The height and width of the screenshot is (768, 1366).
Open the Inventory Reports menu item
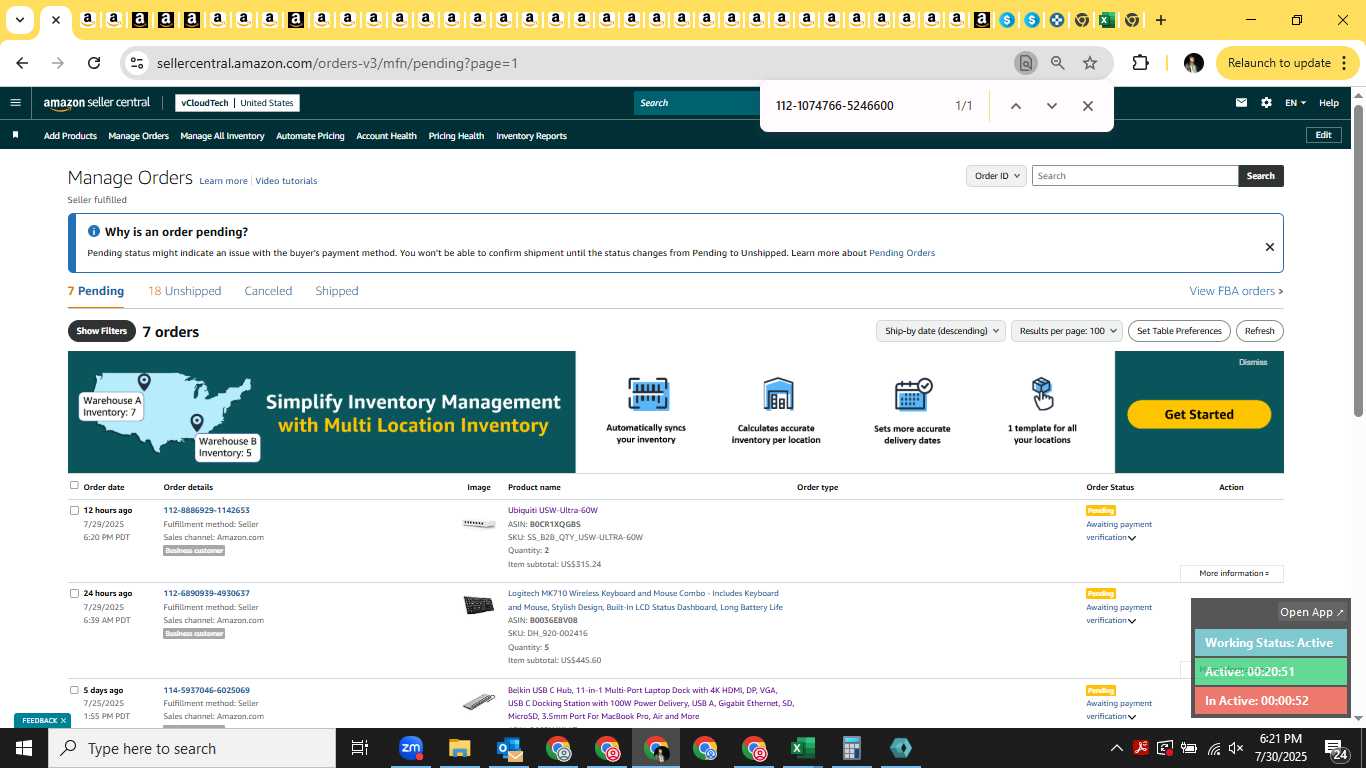pyautogui.click(x=531, y=136)
